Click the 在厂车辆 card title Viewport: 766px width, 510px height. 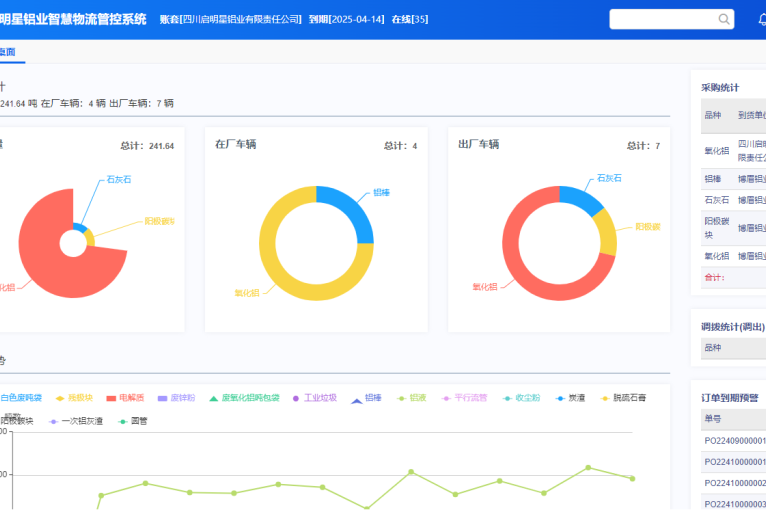pos(236,144)
